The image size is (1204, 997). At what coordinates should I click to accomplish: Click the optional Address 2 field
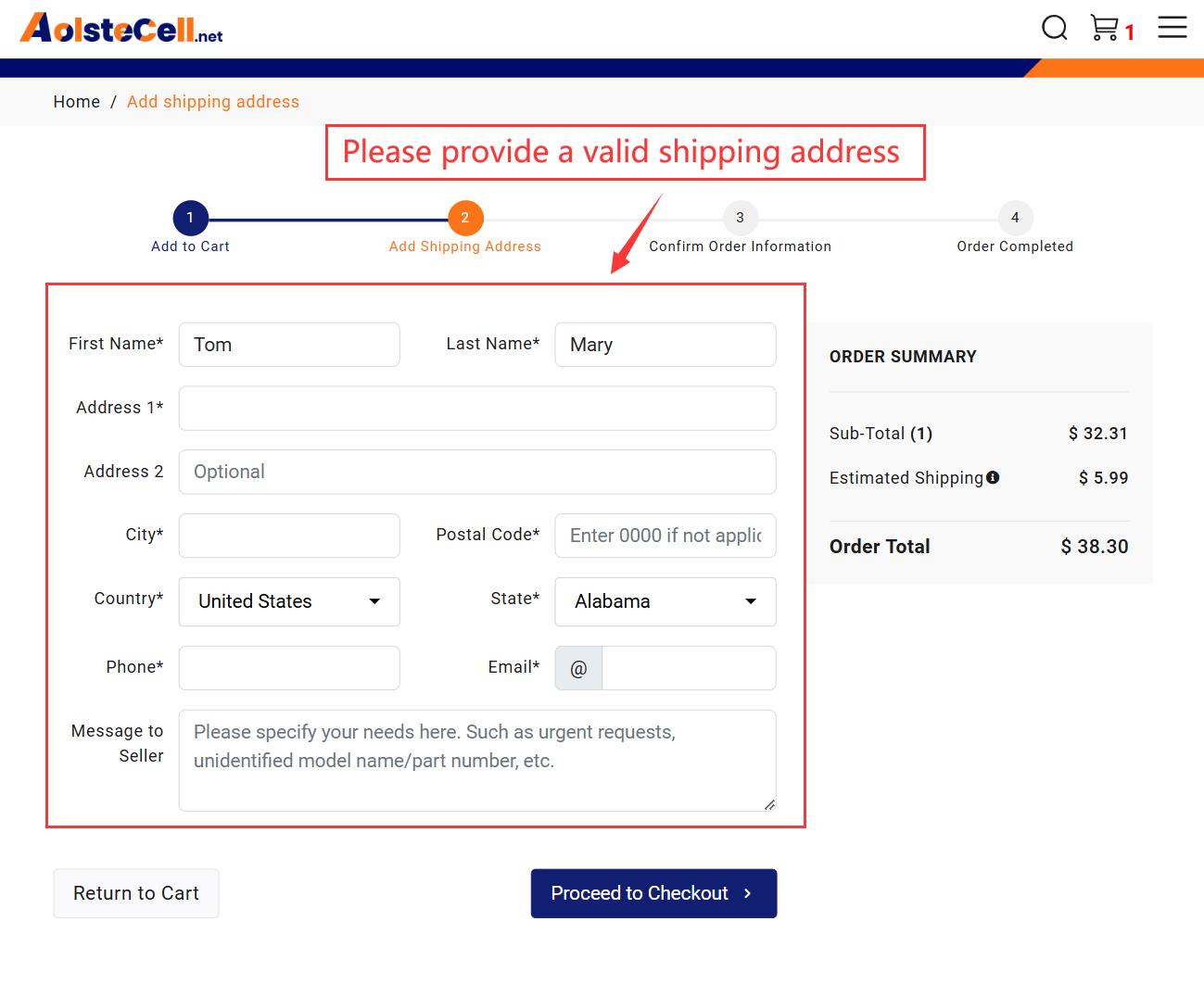477,472
